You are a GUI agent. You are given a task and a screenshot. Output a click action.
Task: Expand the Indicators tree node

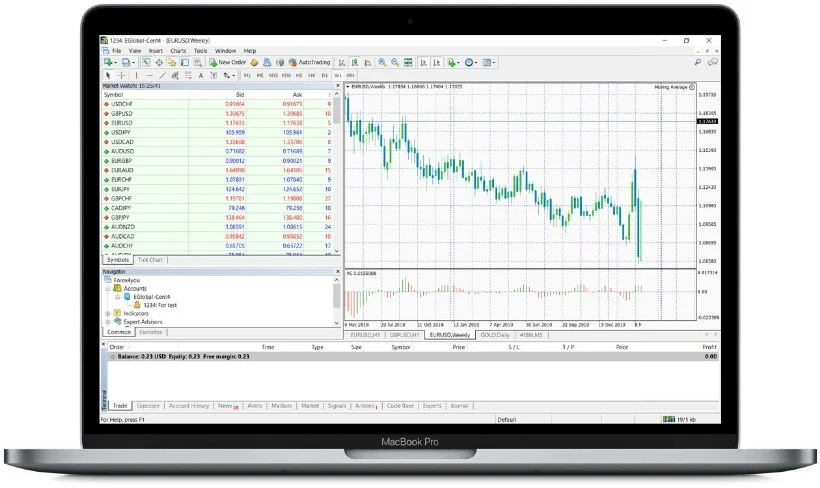(108, 314)
